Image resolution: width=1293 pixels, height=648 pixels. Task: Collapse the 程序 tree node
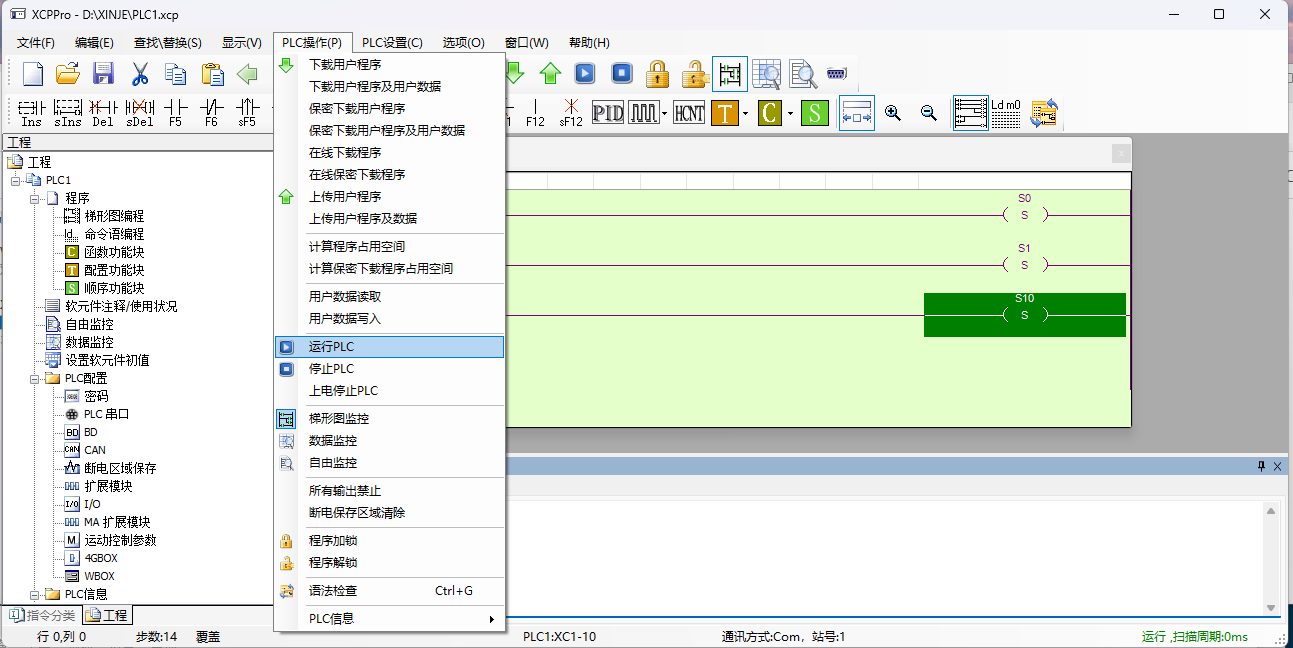tap(34, 198)
